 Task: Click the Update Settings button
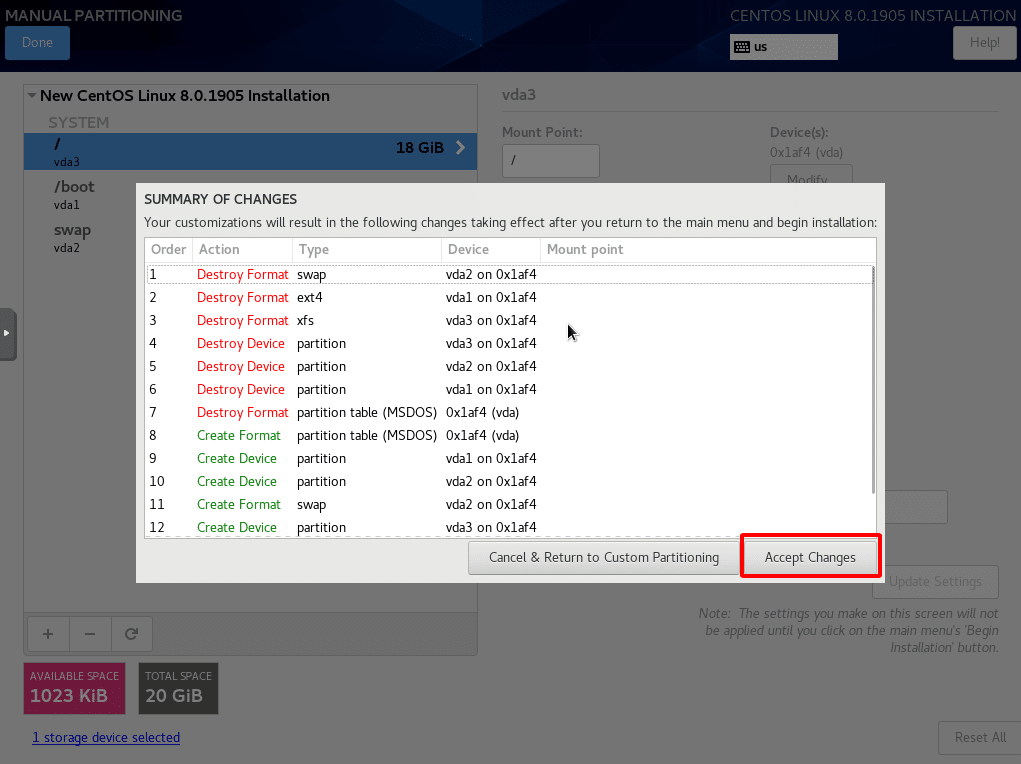pos(935,582)
